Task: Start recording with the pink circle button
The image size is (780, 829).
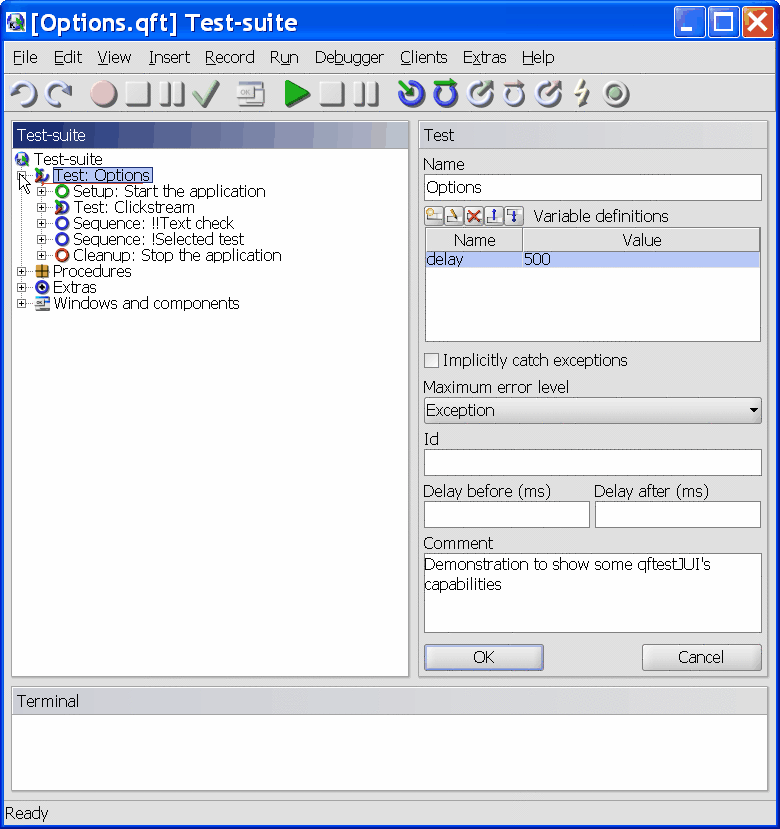Action: pyautogui.click(x=104, y=94)
